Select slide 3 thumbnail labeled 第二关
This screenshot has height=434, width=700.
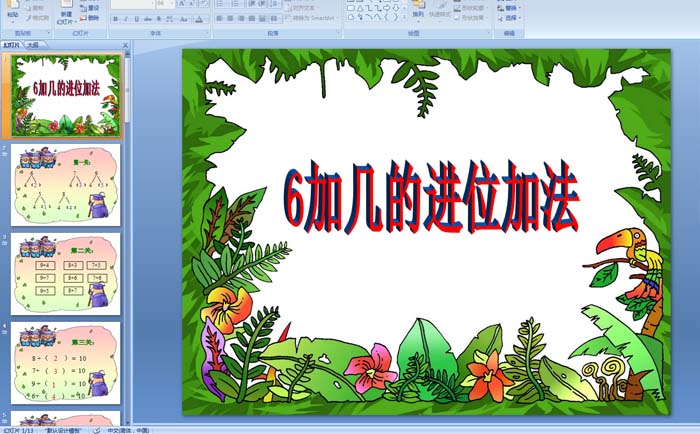coord(66,273)
